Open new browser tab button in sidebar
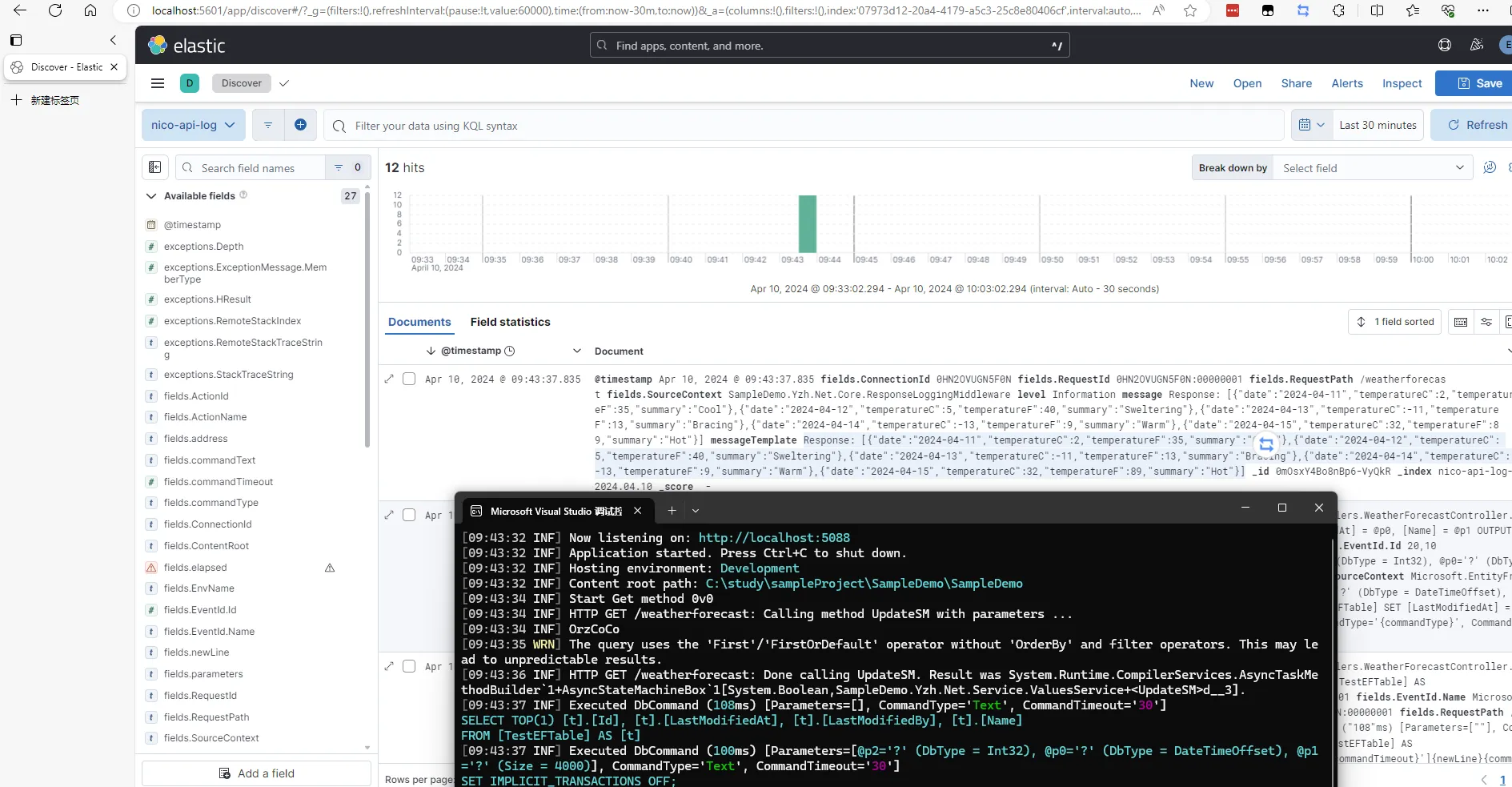 point(45,100)
